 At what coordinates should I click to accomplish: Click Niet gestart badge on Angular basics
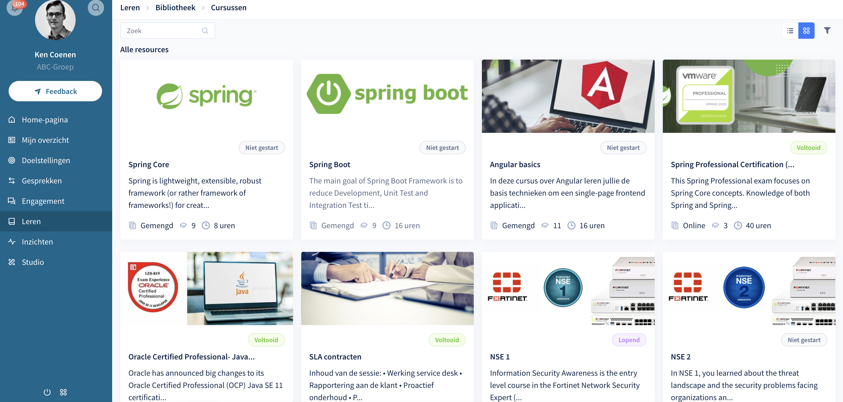pos(624,148)
